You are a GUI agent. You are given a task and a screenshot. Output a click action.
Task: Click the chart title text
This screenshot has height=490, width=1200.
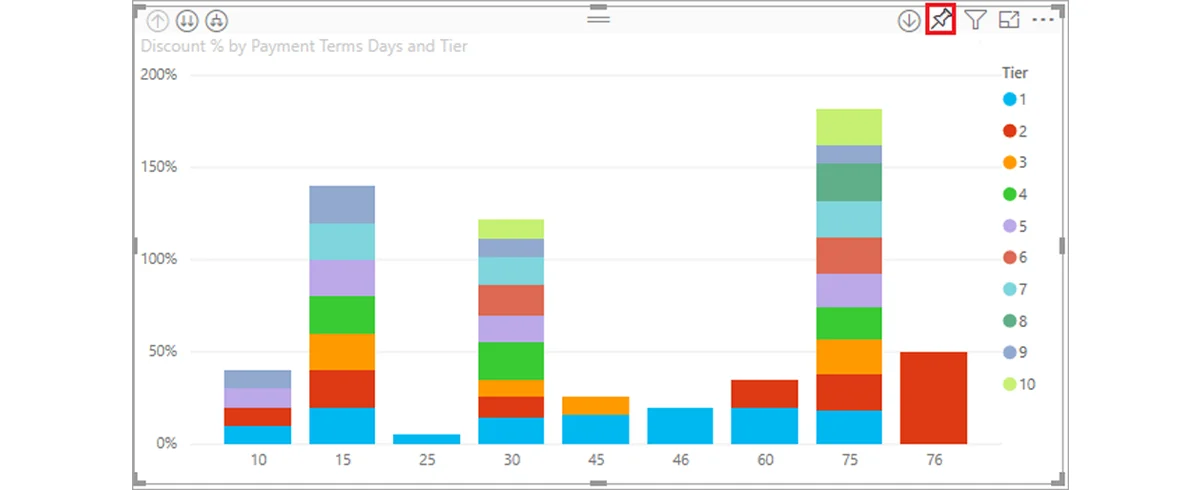[x=304, y=46]
